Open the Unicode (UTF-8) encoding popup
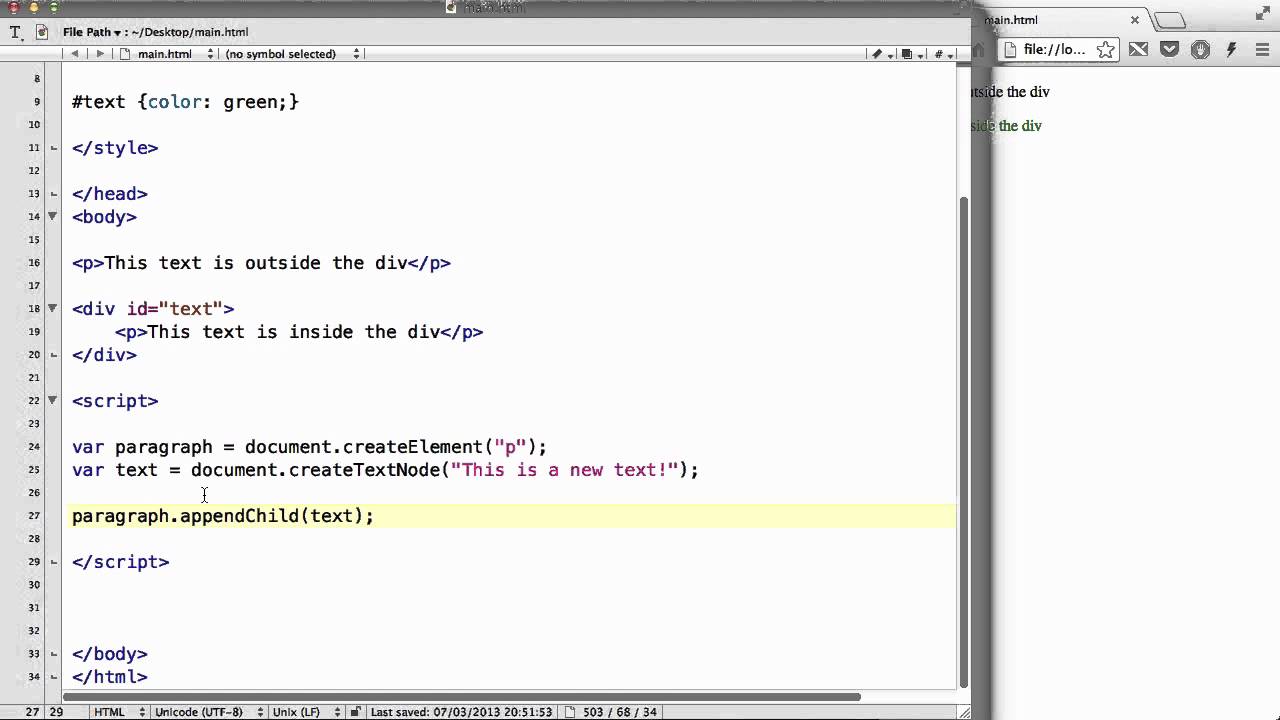The height and width of the screenshot is (720, 1280). click(x=209, y=712)
